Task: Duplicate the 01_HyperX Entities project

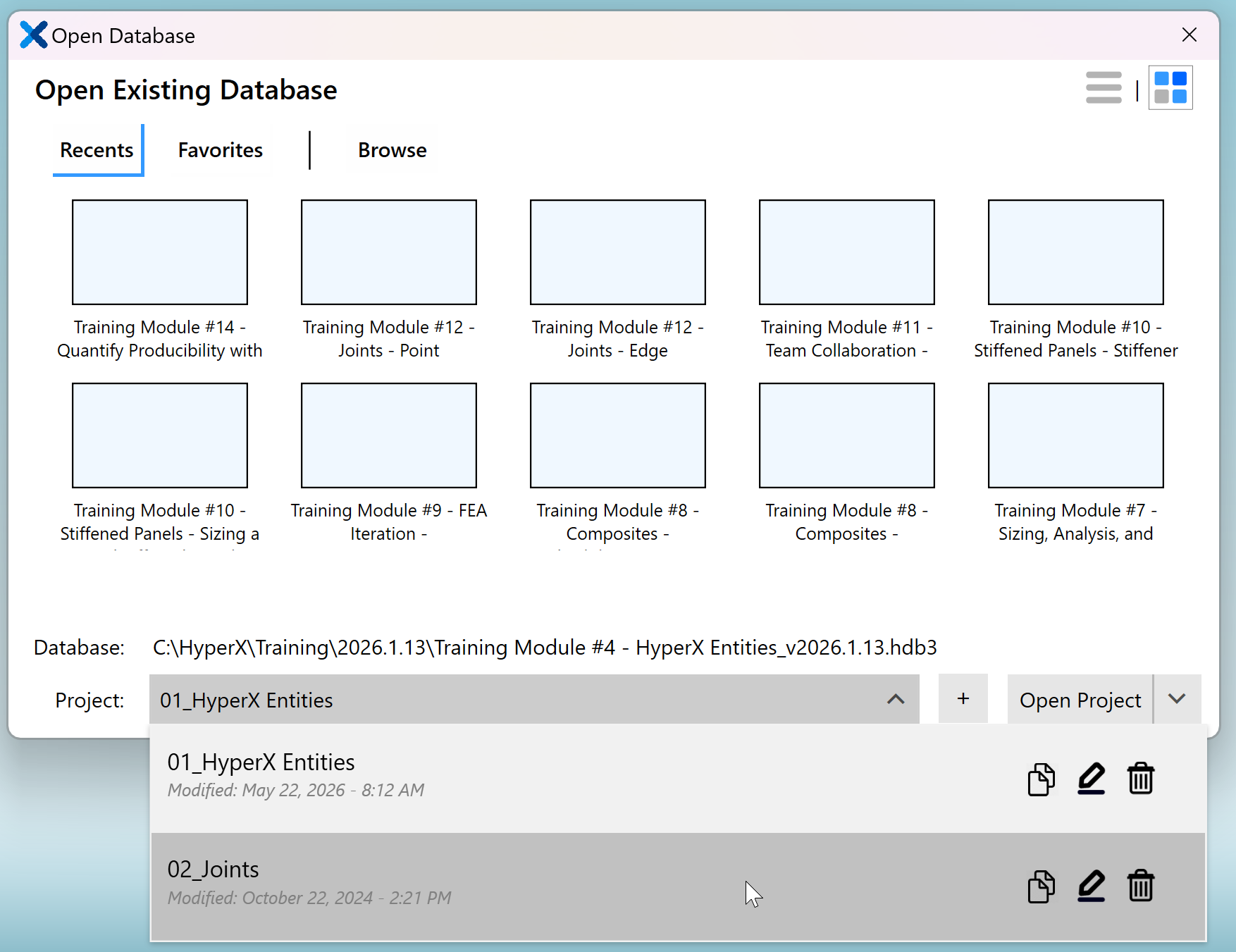Action: click(x=1041, y=779)
